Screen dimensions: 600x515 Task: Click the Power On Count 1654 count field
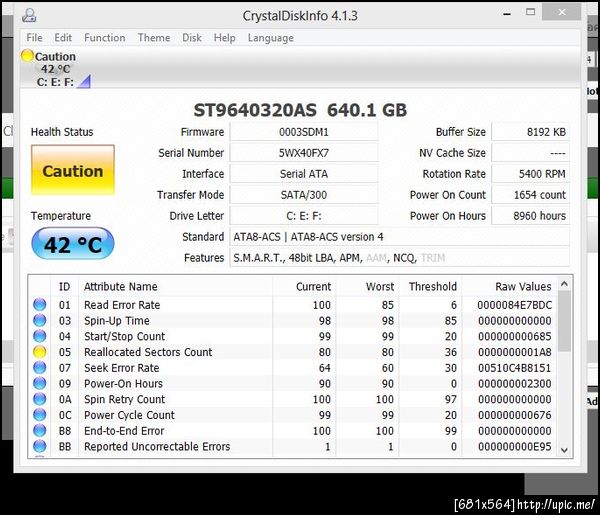[530, 195]
